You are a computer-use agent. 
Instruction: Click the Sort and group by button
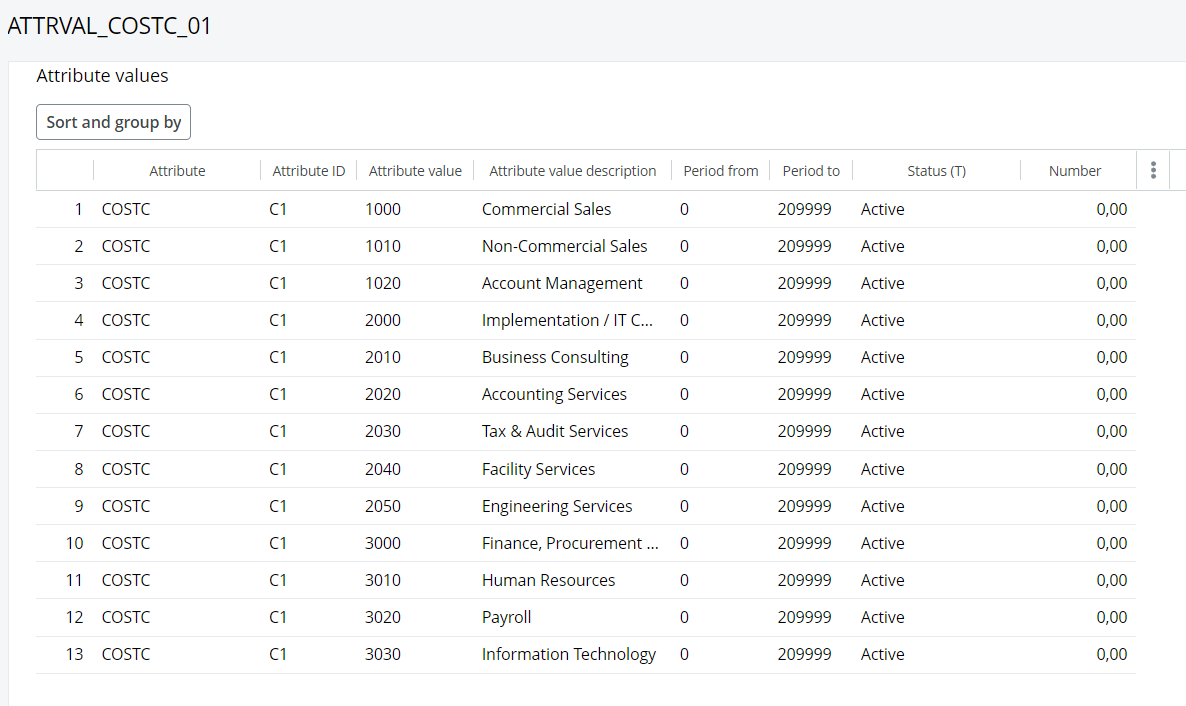click(x=113, y=122)
